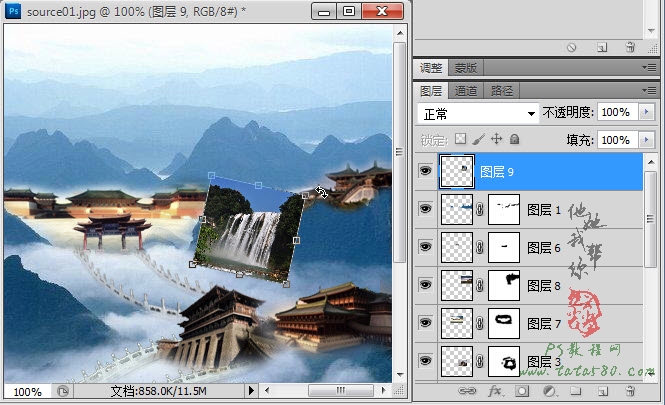Viewport: 665px width, 405px height.
Task: Open the 调整 panel options menu
Action: [x=649, y=67]
